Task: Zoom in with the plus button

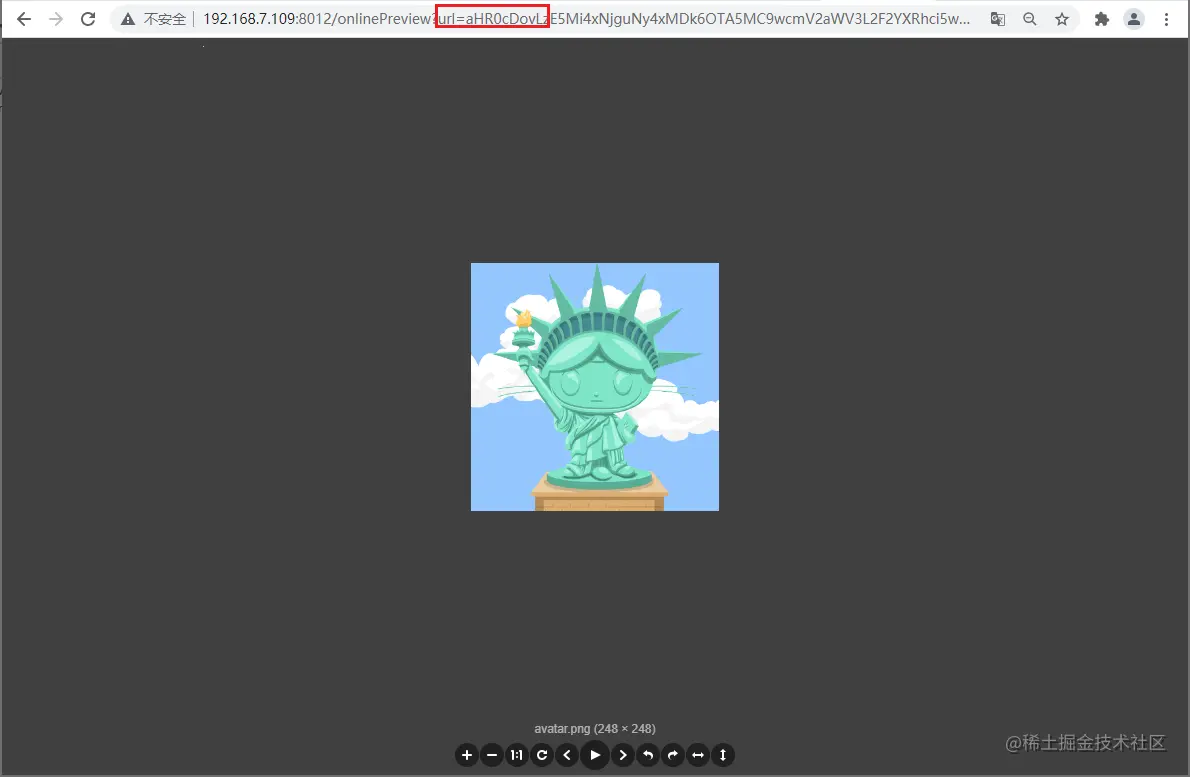Action: [x=467, y=755]
